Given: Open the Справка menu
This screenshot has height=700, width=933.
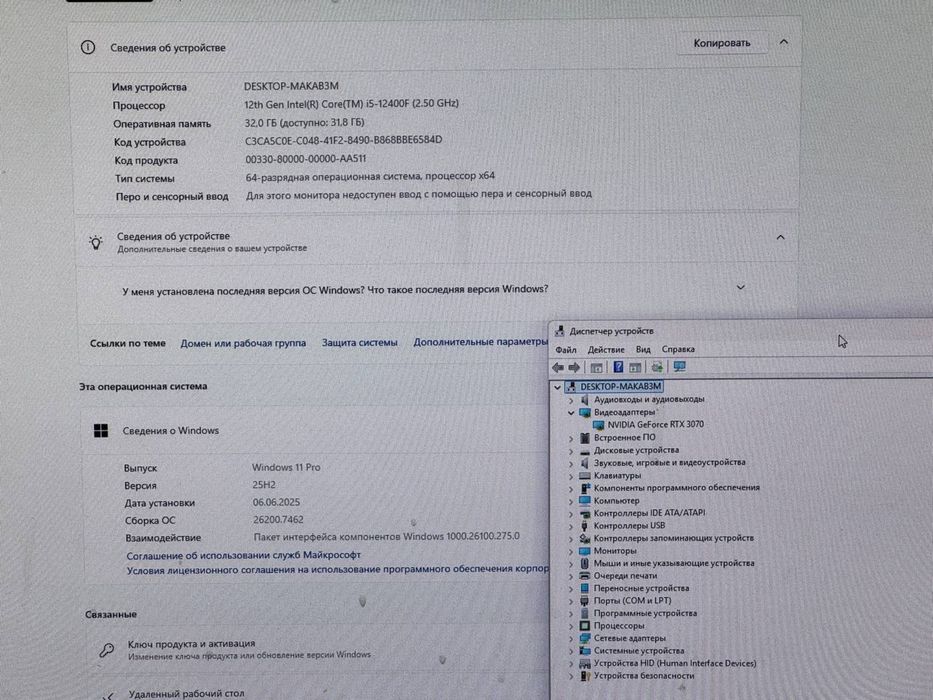Looking at the screenshot, I should (678, 349).
